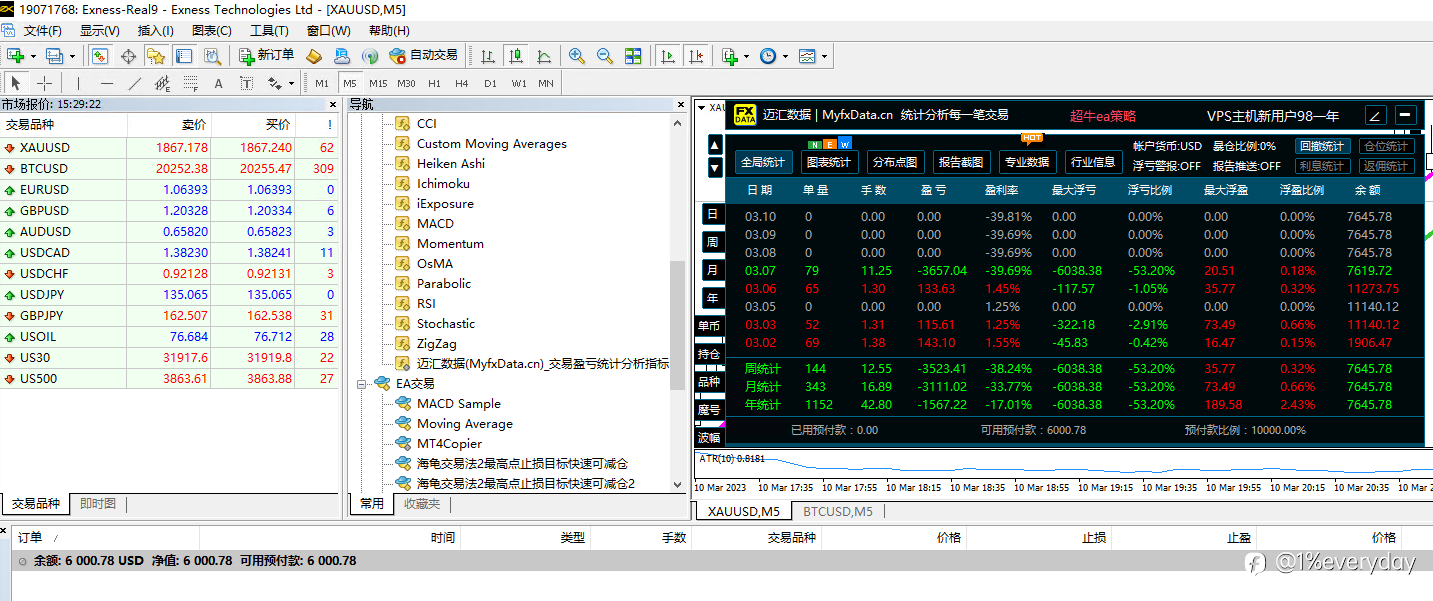Viewport: 1433px width, 601px height.
Task: Select the text label T tool
Action: 246,83
